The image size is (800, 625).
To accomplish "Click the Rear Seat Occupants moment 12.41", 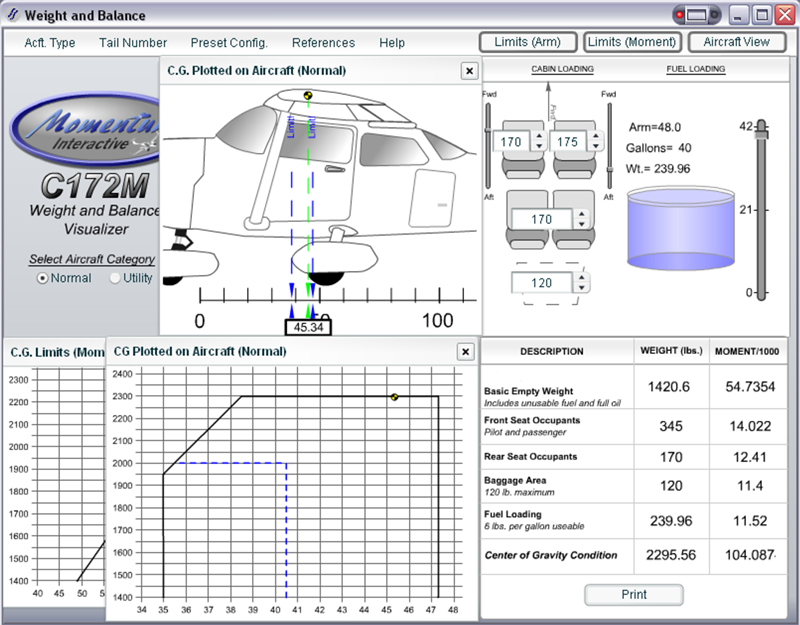I will [749, 457].
